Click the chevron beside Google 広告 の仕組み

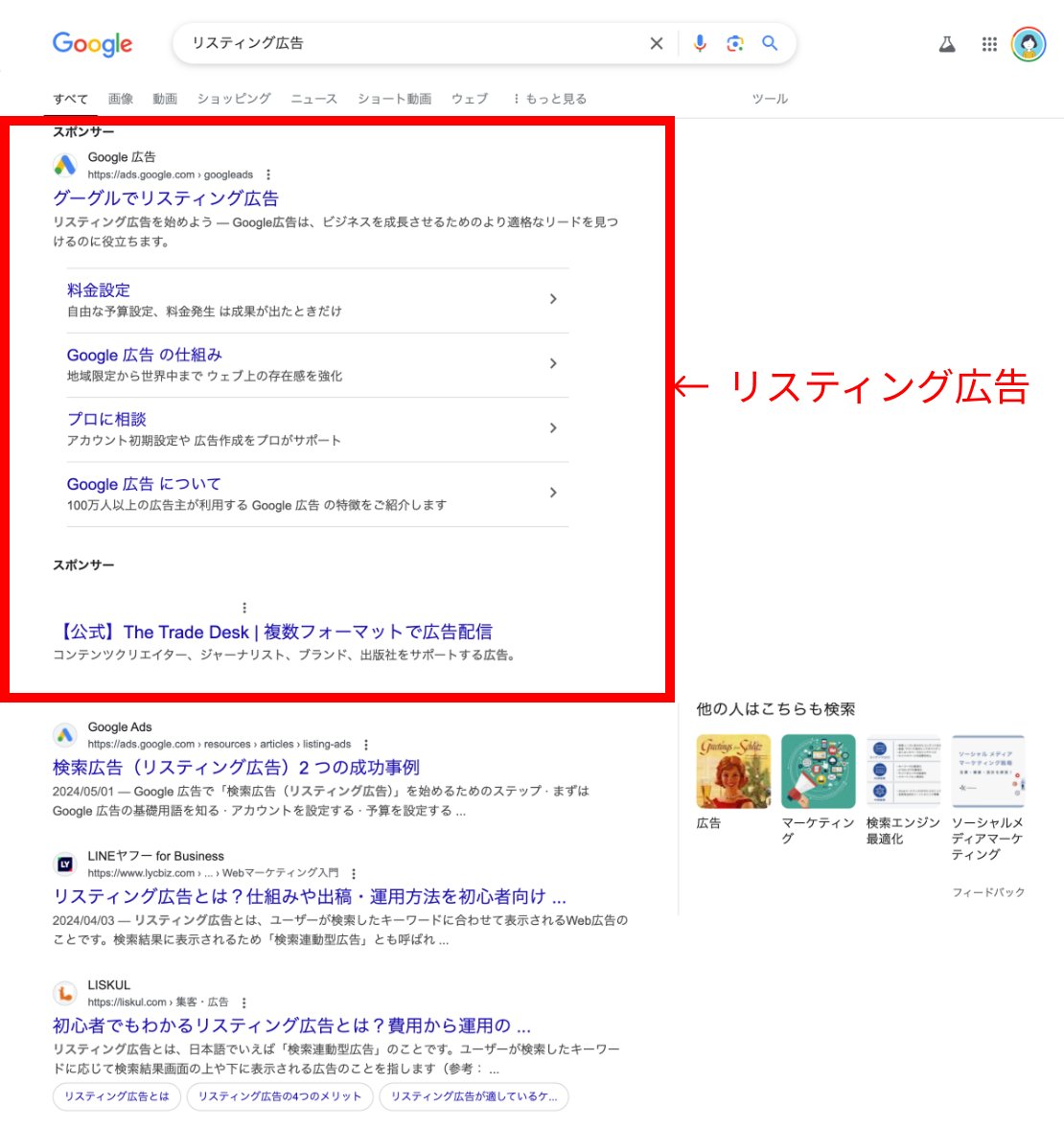[552, 363]
